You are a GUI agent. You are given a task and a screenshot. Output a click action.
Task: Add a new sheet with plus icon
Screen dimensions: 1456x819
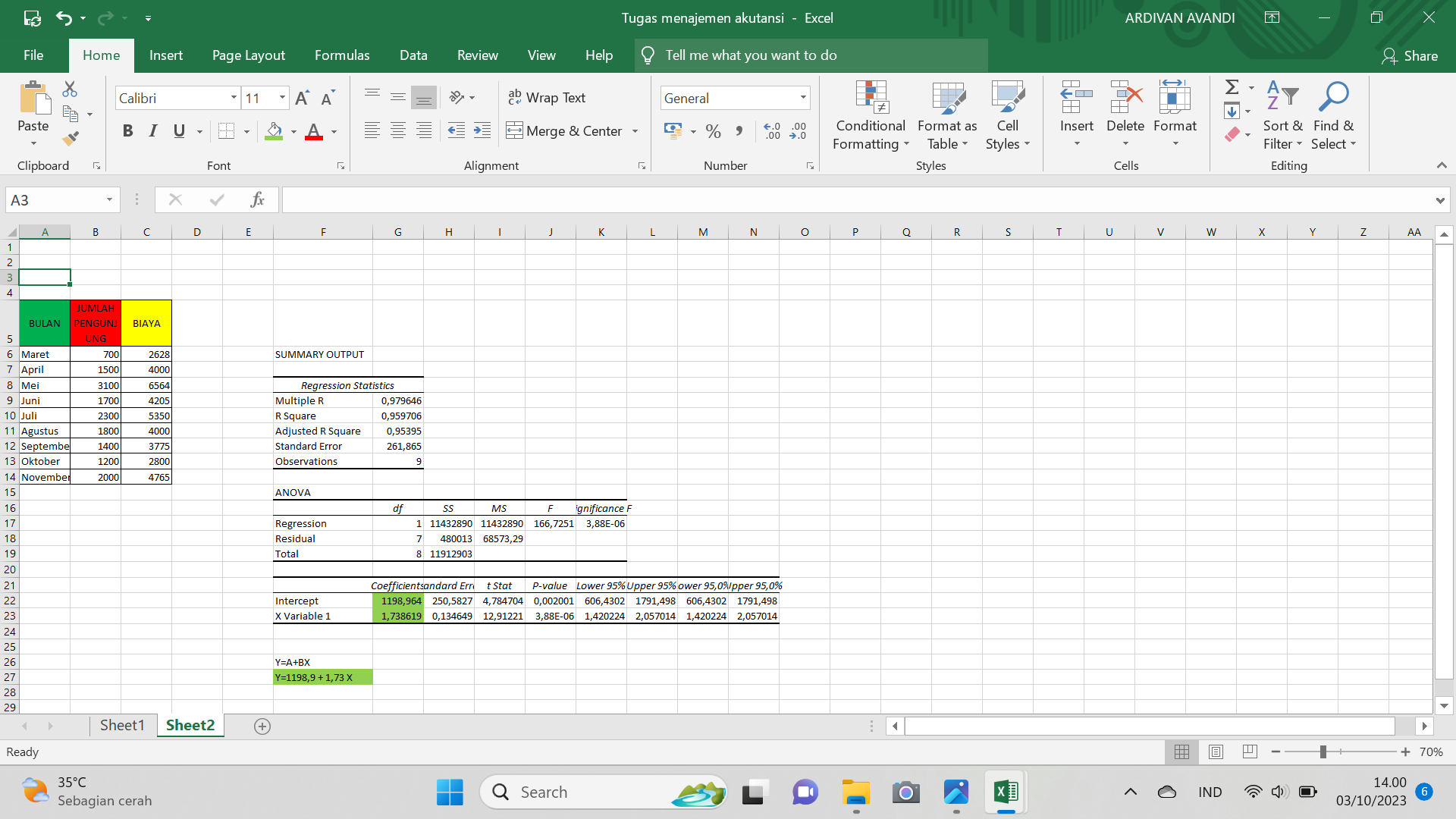[x=262, y=726]
